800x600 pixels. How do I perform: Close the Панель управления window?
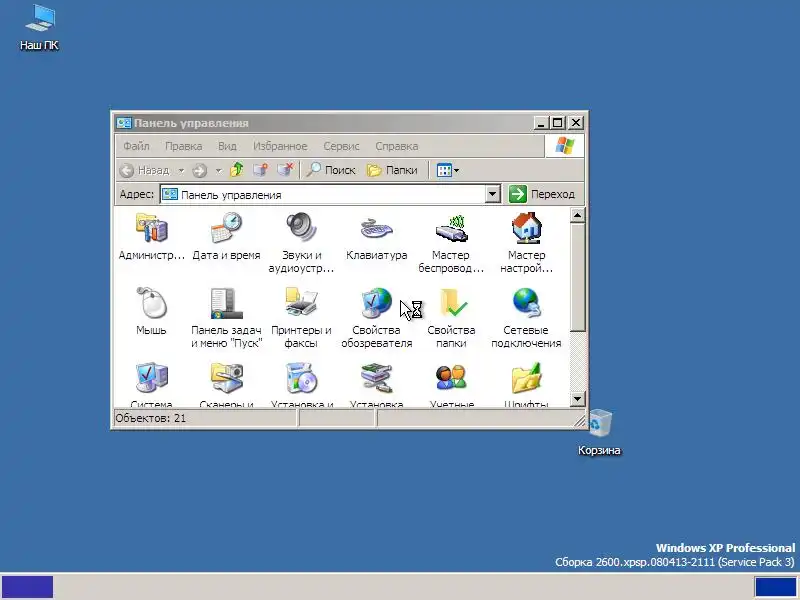[x=576, y=123]
